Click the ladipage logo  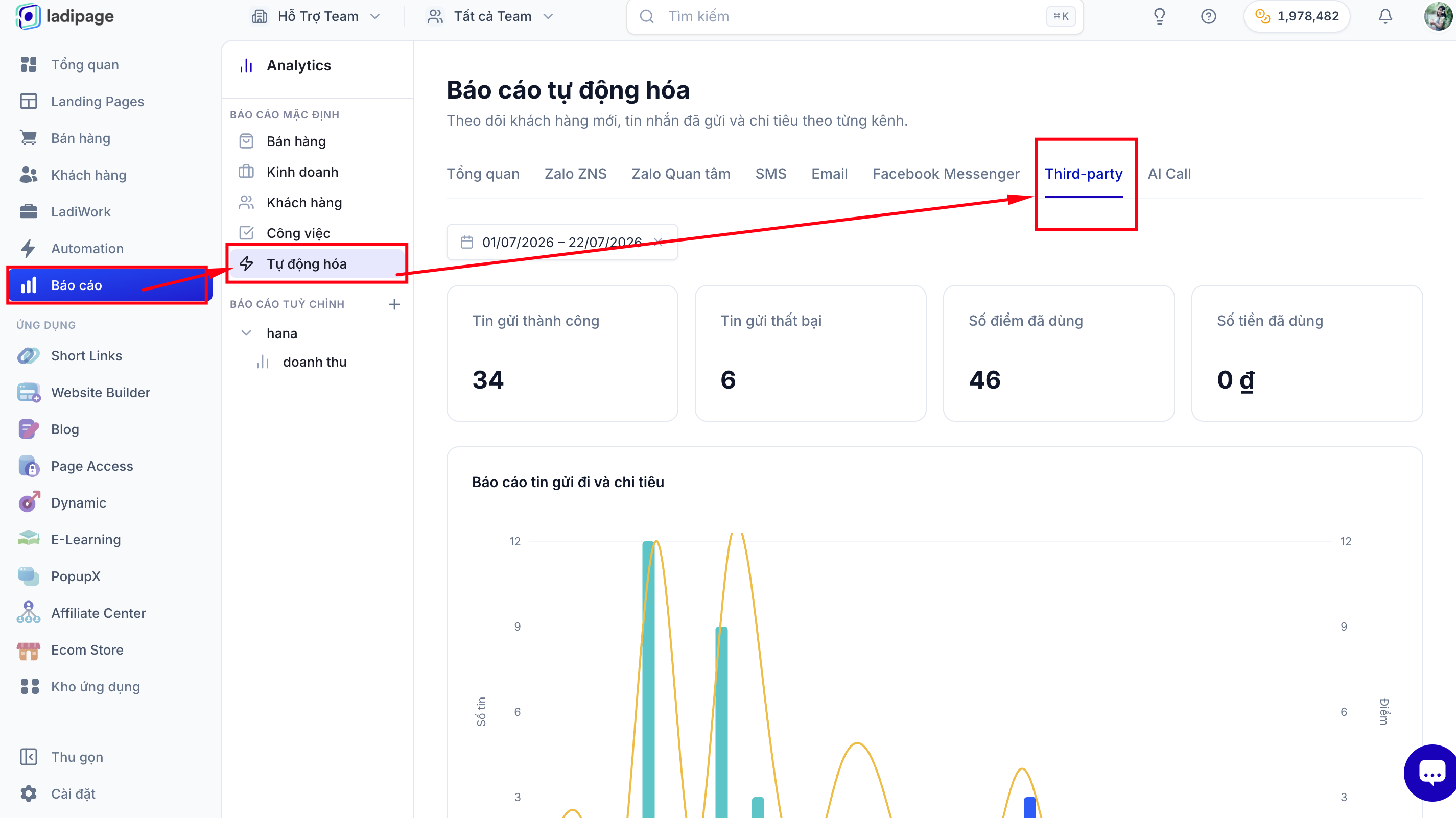coord(65,16)
